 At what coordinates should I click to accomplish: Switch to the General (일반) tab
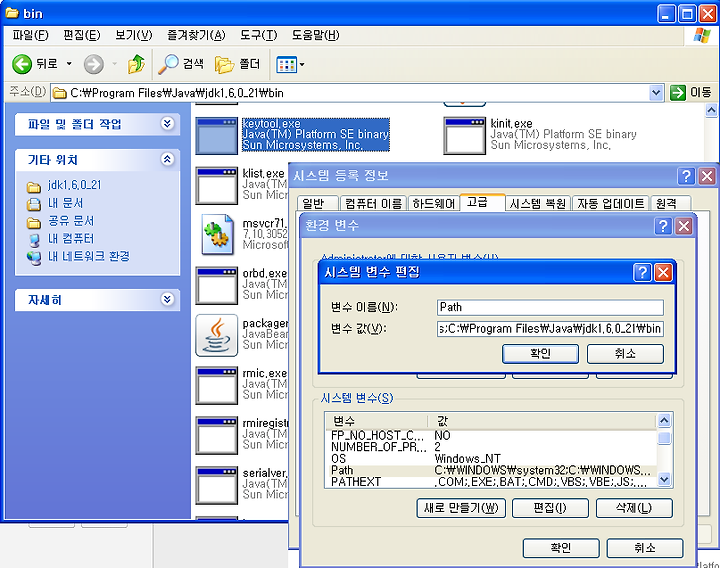tap(317, 203)
